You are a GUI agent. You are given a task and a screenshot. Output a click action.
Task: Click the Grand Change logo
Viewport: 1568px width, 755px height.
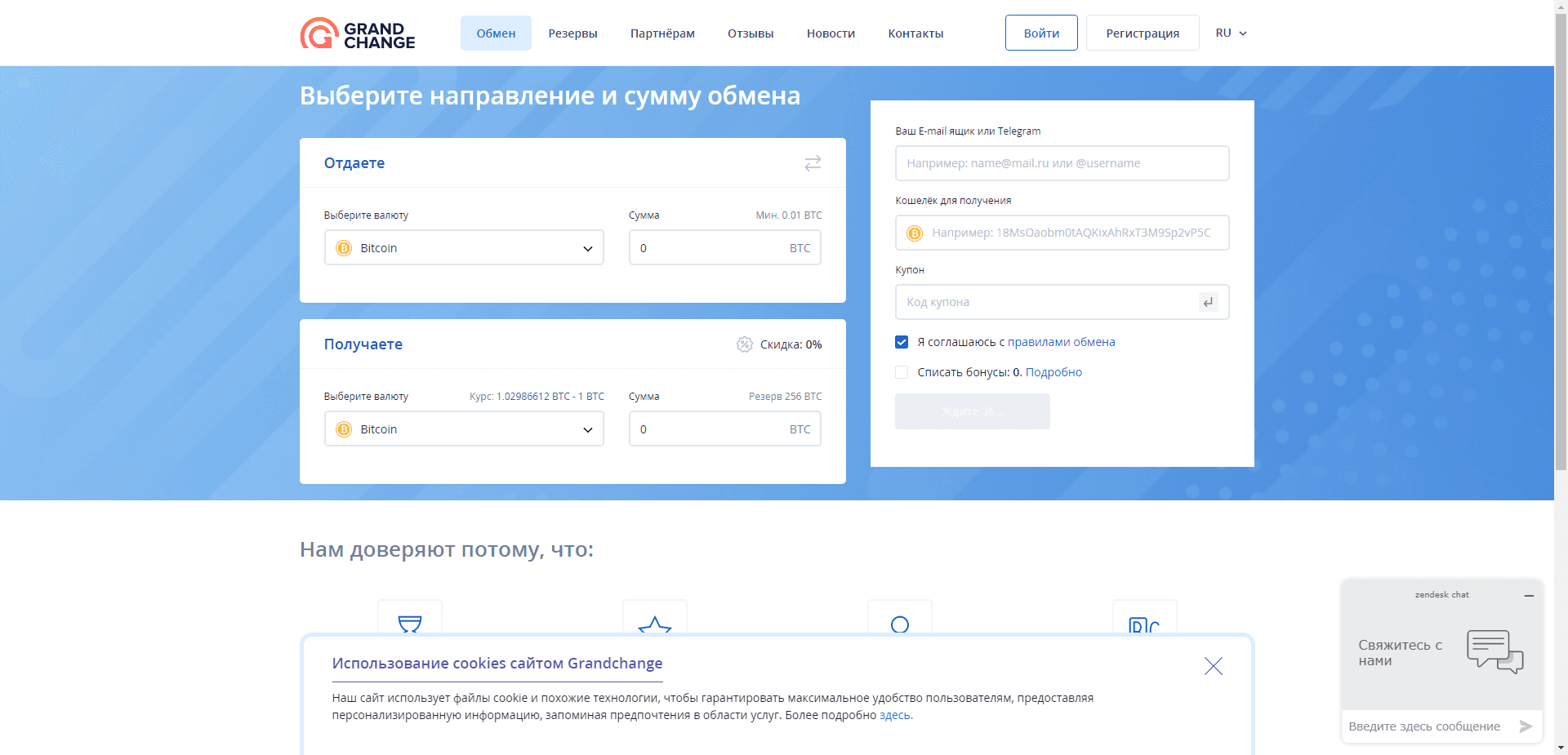pos(358,33)
